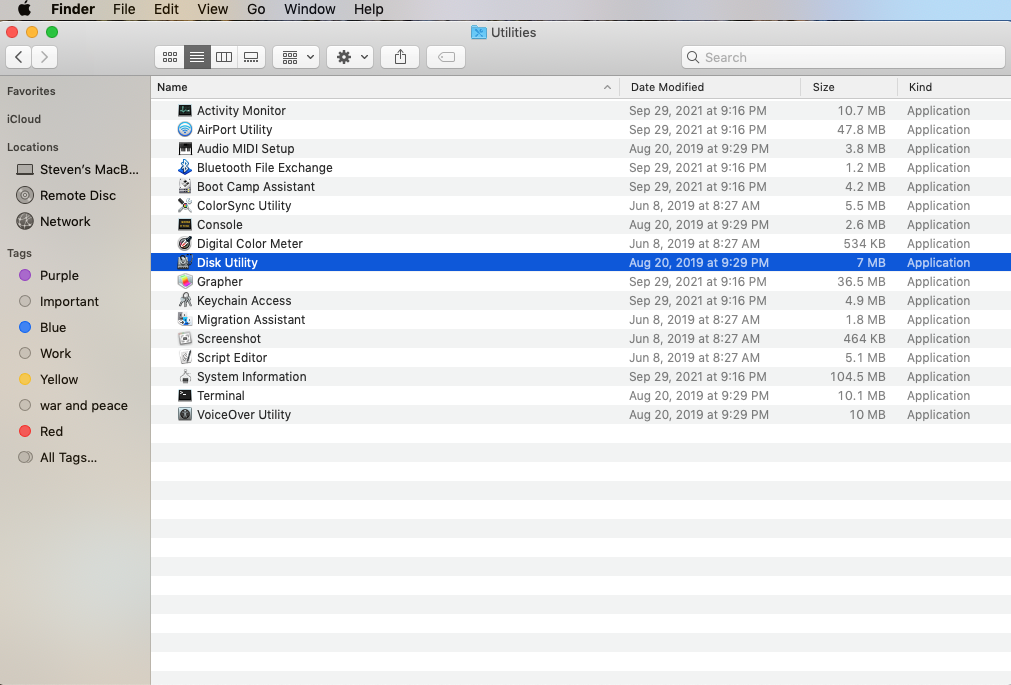This screenshot has height=685, width=1011.
Task: Go back with the left arrow button
Action: point(19,57)
